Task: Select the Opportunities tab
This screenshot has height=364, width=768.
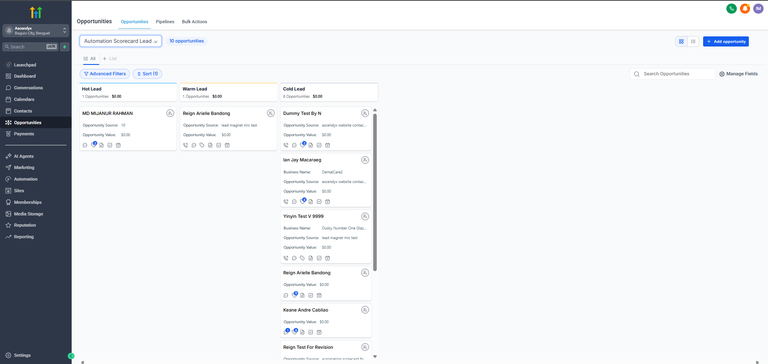Action: point(134,22)
